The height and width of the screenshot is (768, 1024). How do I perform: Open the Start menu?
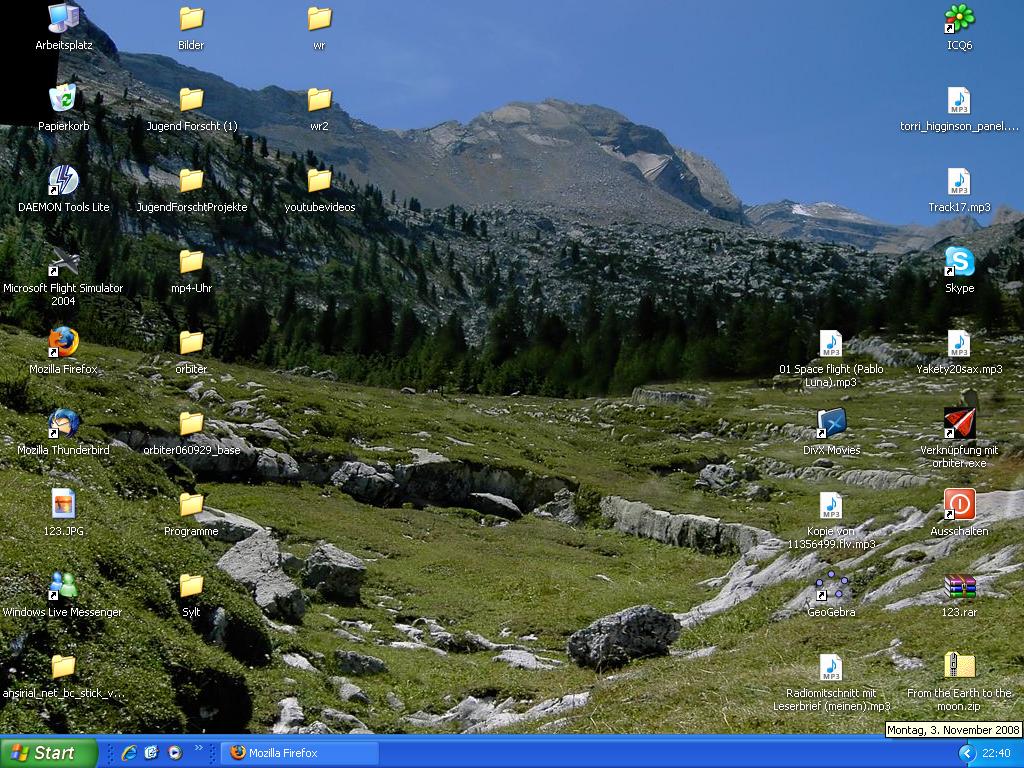[48, 753]
